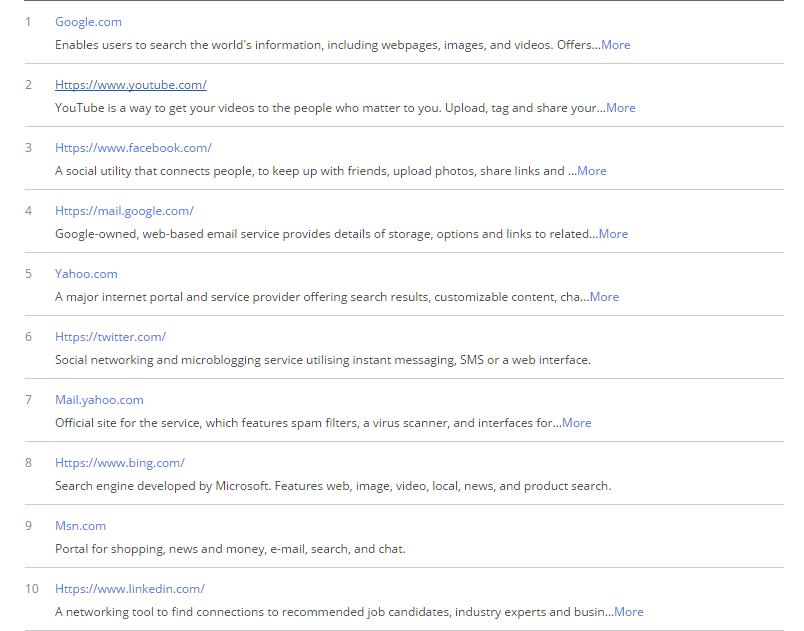The width and height of the screenshot is (804, 631).
Task: Open the Https://www.youtube.com/ link
Action: tap(131, 85)
